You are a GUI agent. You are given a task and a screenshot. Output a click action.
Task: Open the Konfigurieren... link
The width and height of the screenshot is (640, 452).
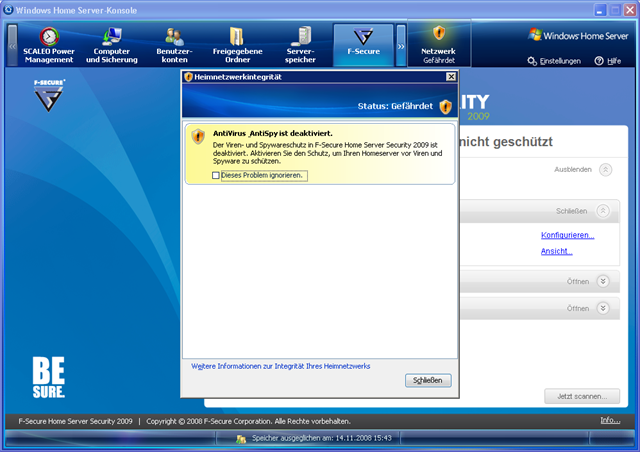(567, 235)
